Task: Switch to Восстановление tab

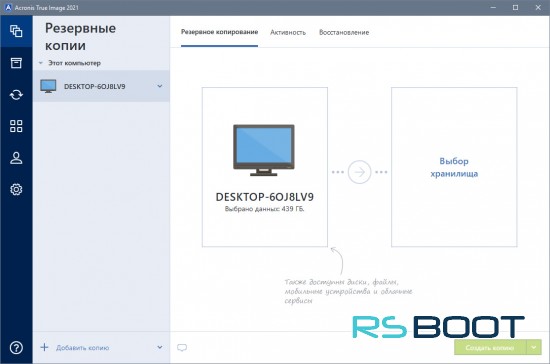Action: (x=344, y=32)
